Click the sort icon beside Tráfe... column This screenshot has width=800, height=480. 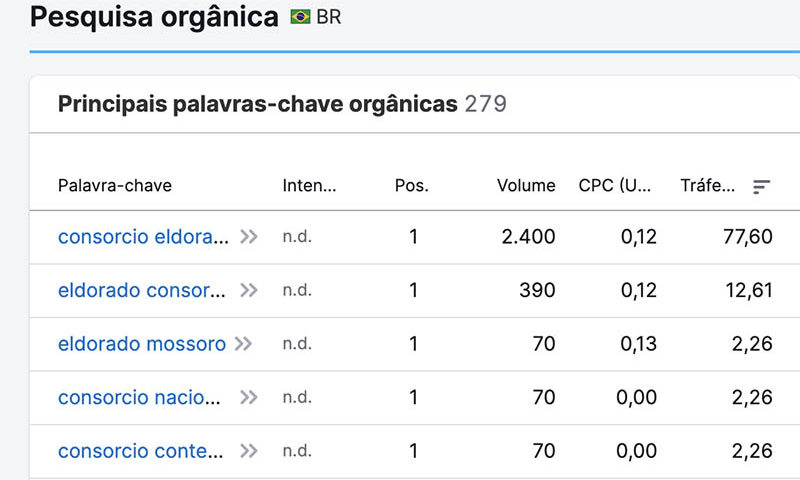point(761,187)
